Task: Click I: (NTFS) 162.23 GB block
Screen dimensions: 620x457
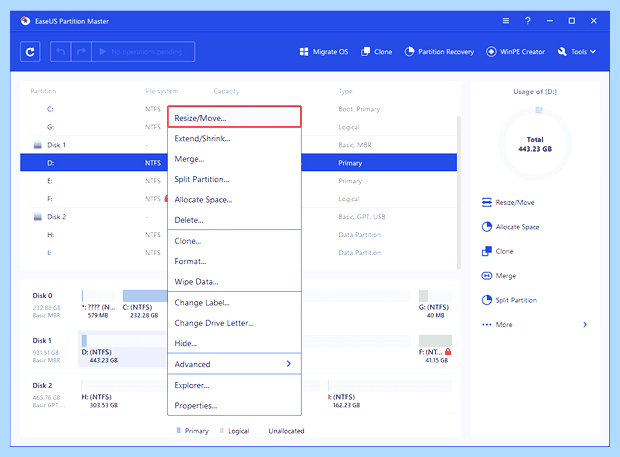Action: [x=389, y=394]
